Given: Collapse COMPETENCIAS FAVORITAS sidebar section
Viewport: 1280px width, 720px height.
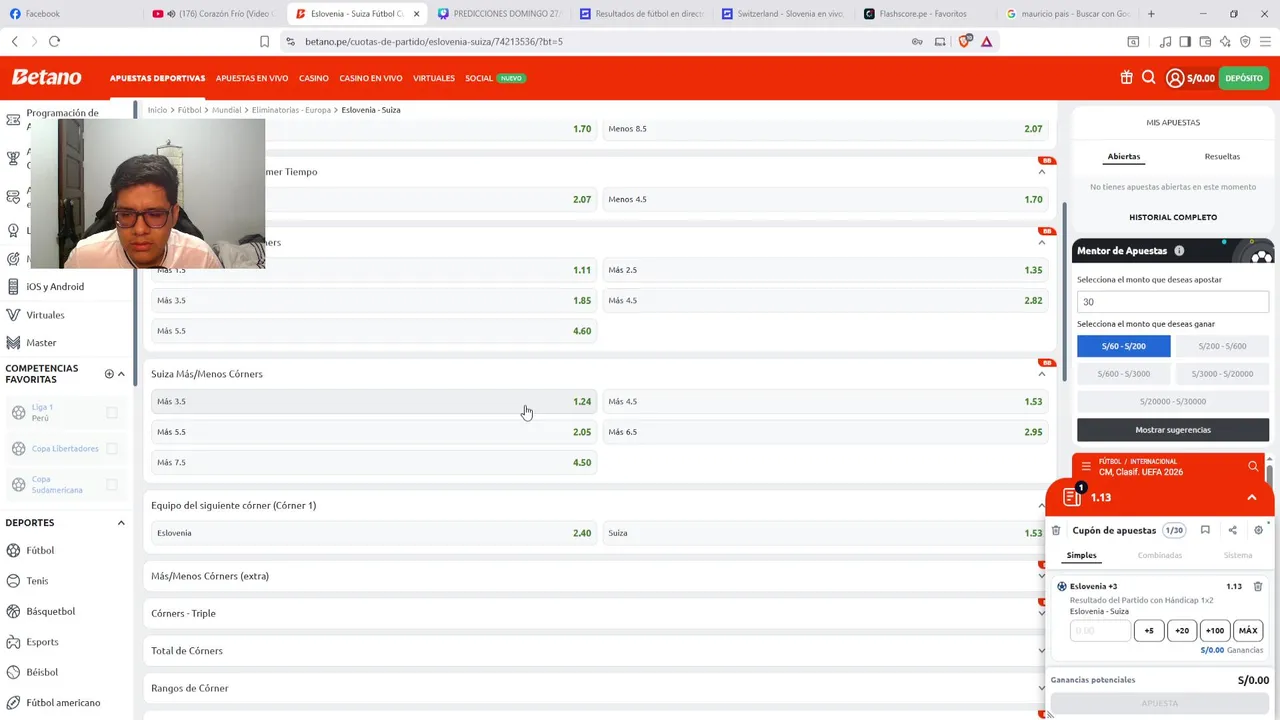Looking at the screenshot, I should pos(121,374).
